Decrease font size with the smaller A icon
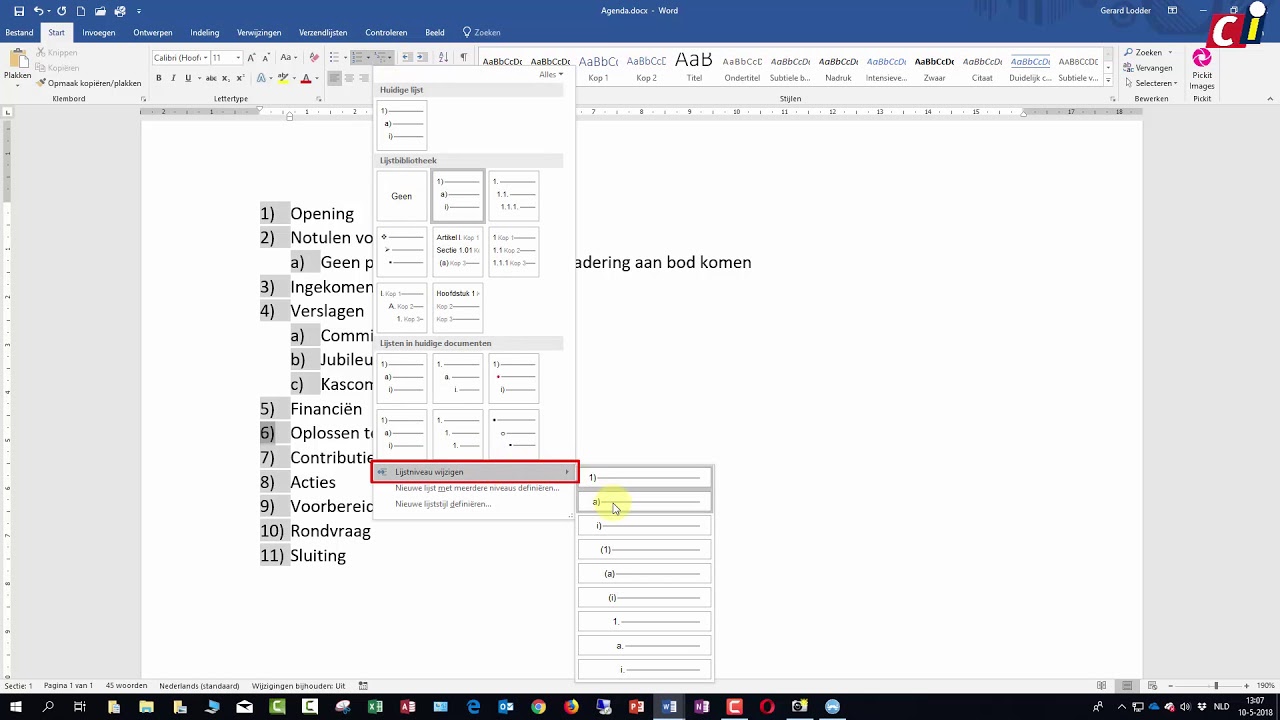The height and width of the screenshot is (720, 1280). [x=268, y=57]
